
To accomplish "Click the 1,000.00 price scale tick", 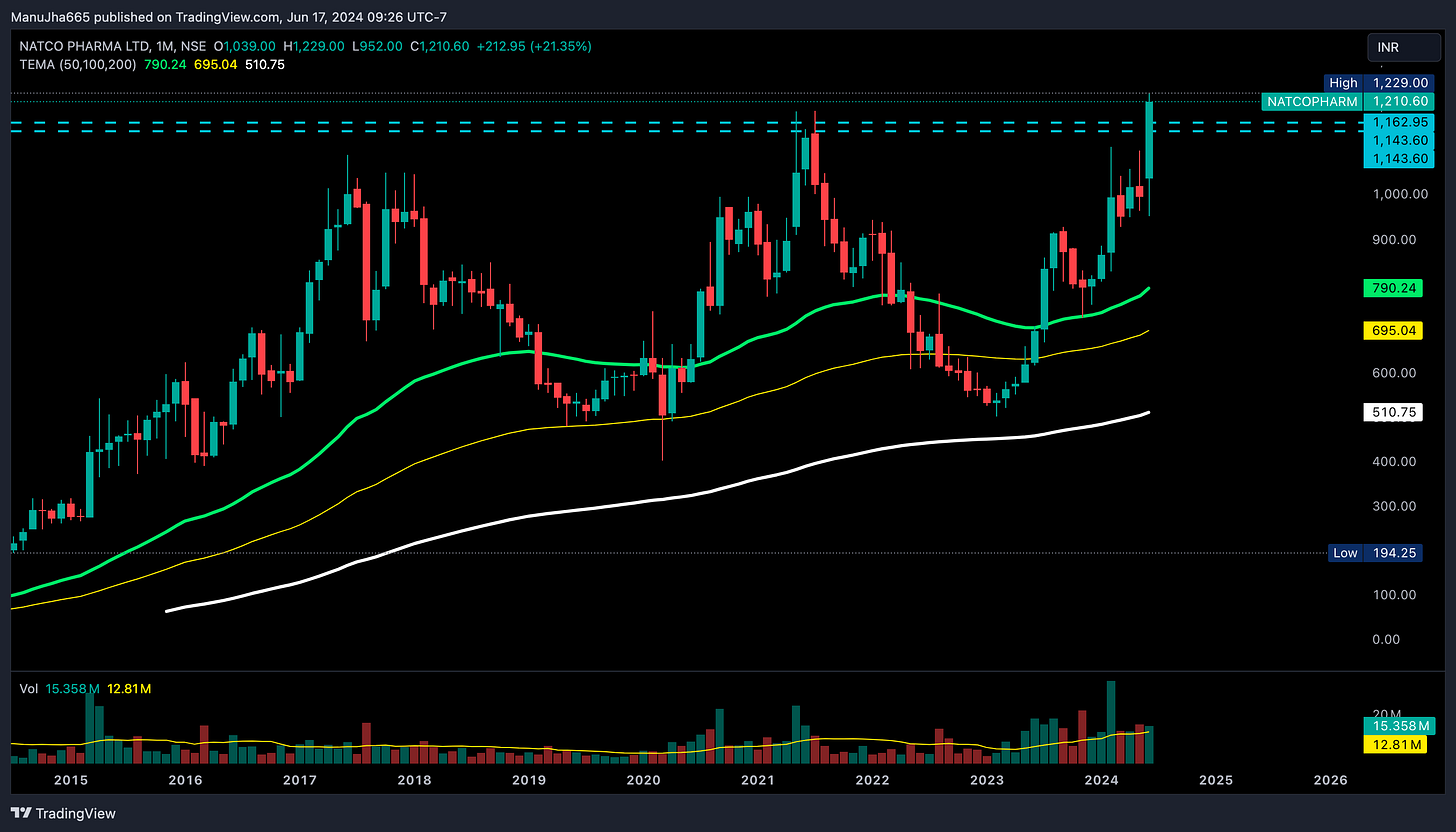I will coord(1398,194).
